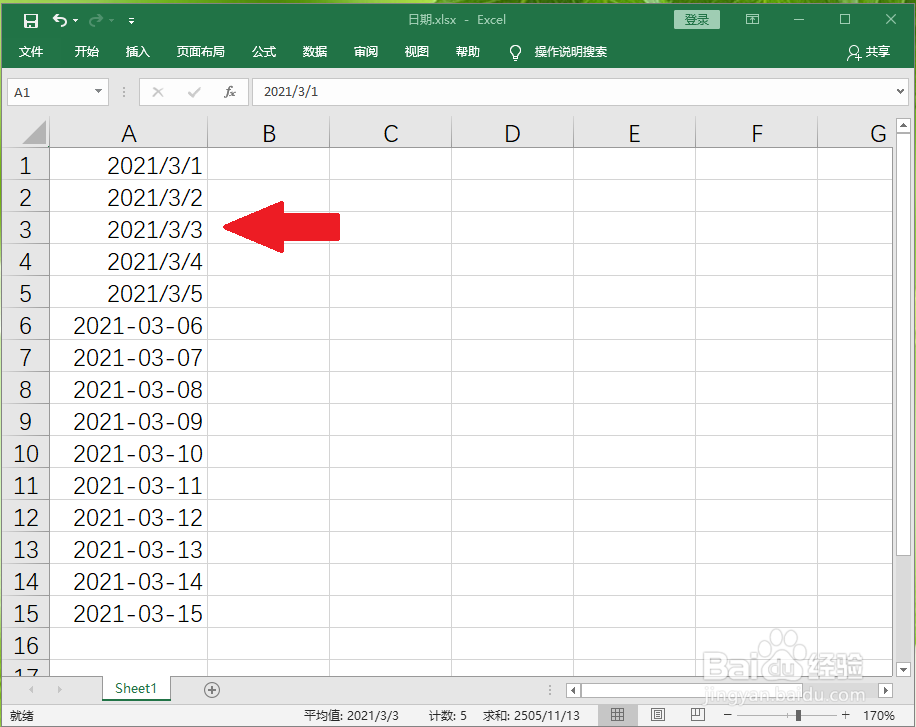Select cell containing 2021-03-09
The height and width of the screenshot is (727, 916).
click(129, 421)
